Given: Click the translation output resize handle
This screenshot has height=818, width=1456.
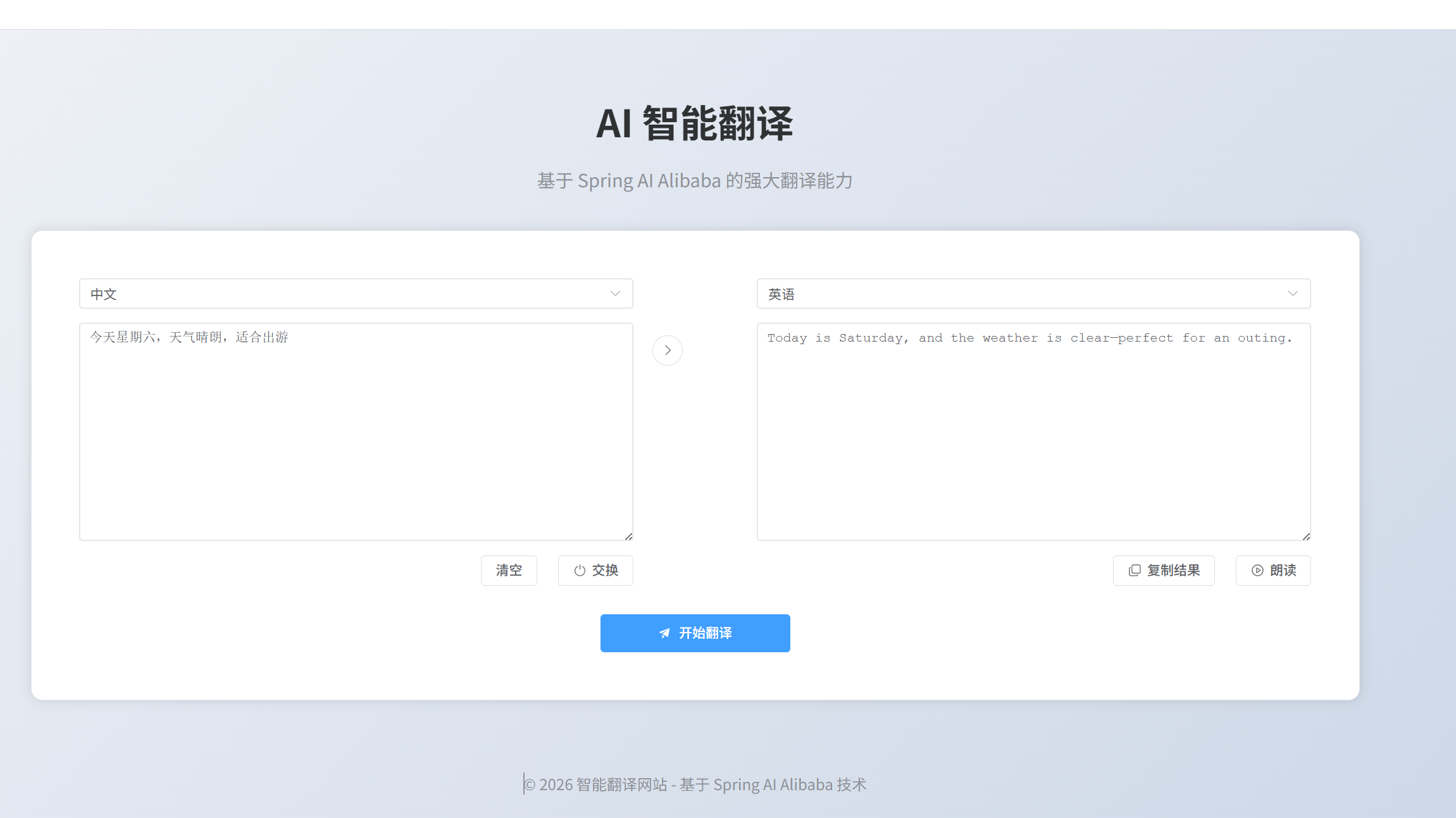Looking at the screenshot, I should tap(1306, 536).
